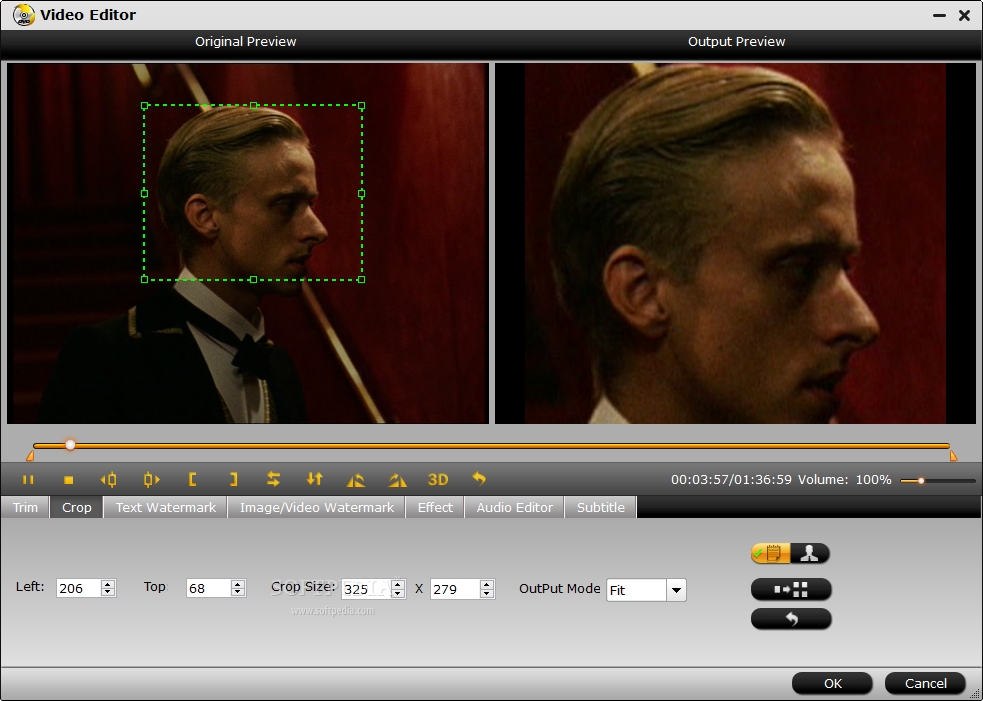Set trim start with left bracket icon
Screen dimensions: 983x701
click(x=192, y=480)
